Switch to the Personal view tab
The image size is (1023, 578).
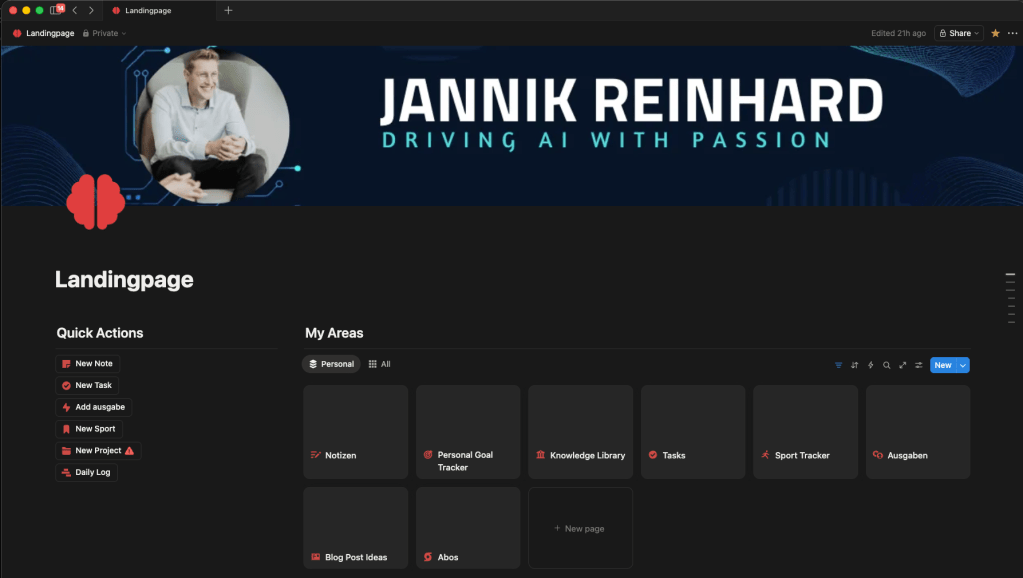click(331, 364)
